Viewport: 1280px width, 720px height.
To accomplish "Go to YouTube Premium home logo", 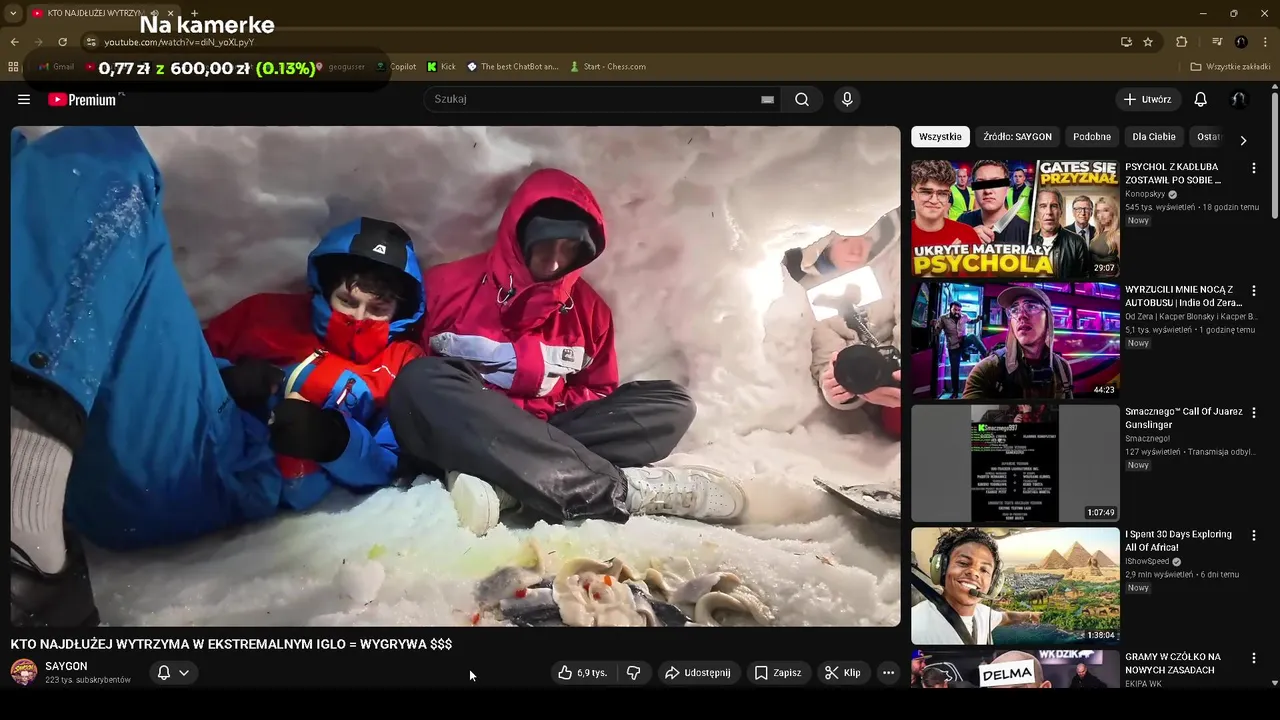I will (x=82, y=99).
